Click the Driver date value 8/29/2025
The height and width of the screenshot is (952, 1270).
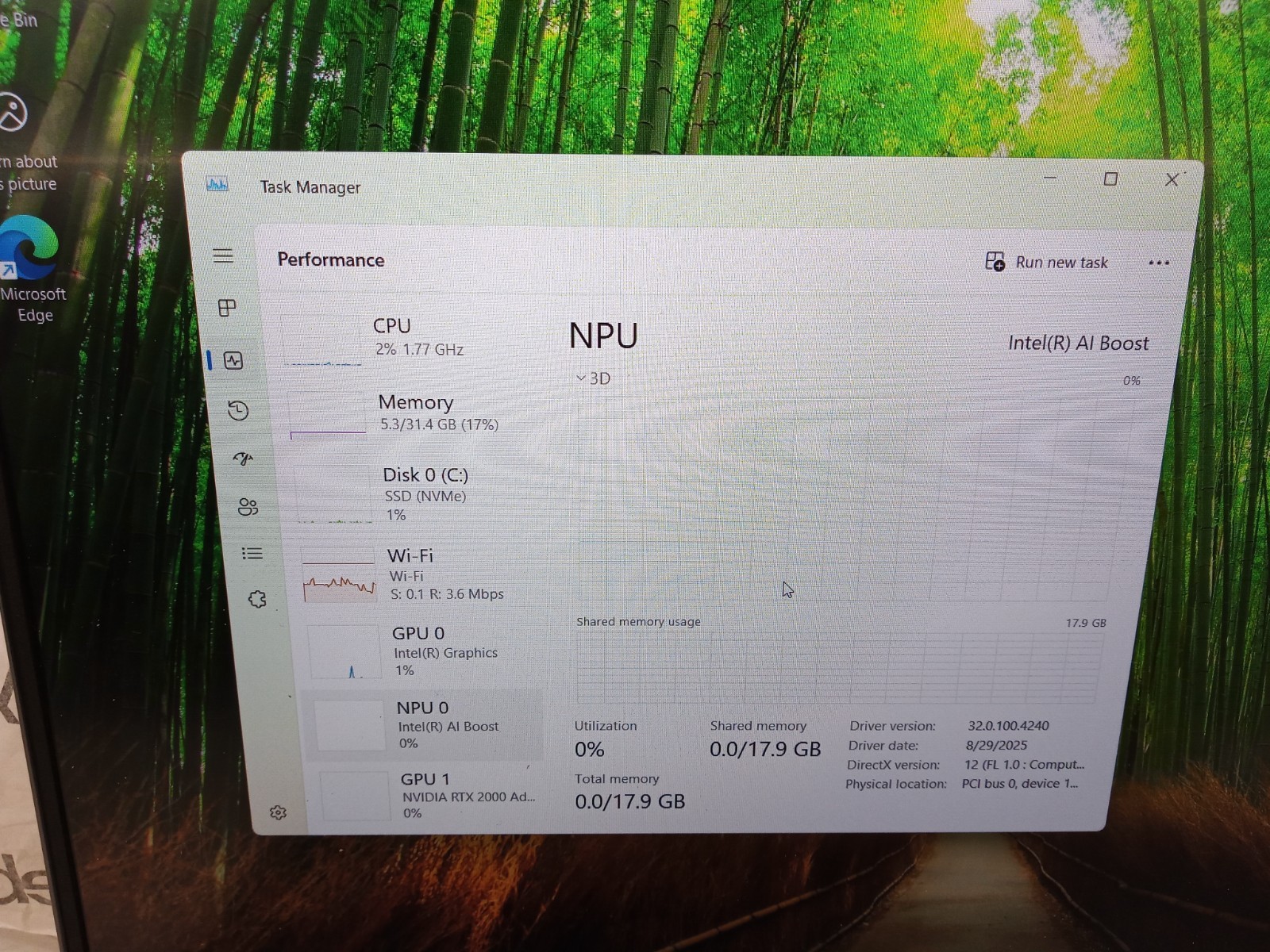[995, 745]
